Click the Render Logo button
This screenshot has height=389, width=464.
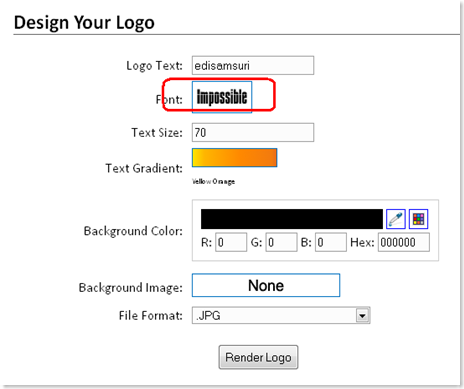pos(258,357)
